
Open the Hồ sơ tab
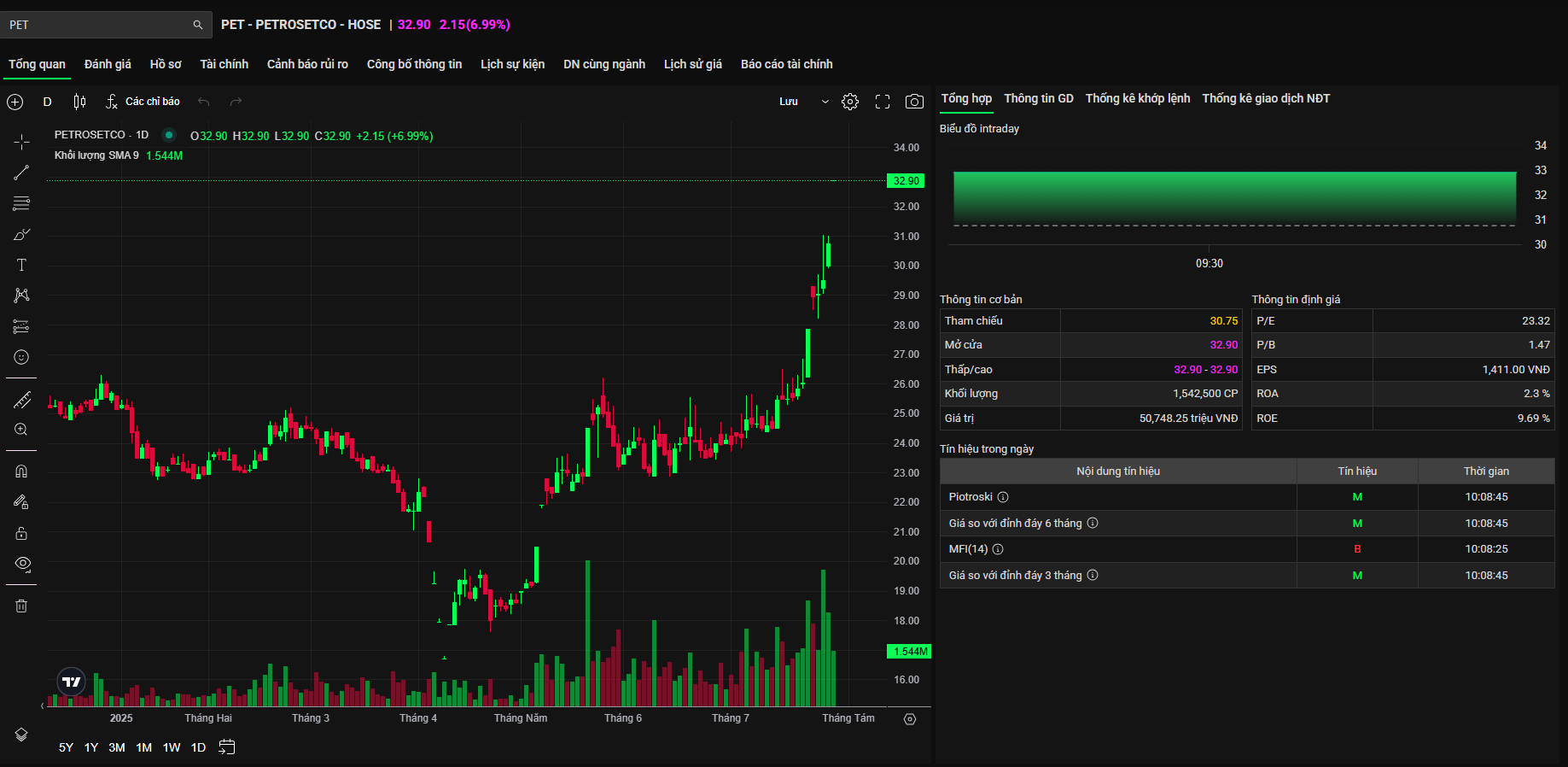166,64
